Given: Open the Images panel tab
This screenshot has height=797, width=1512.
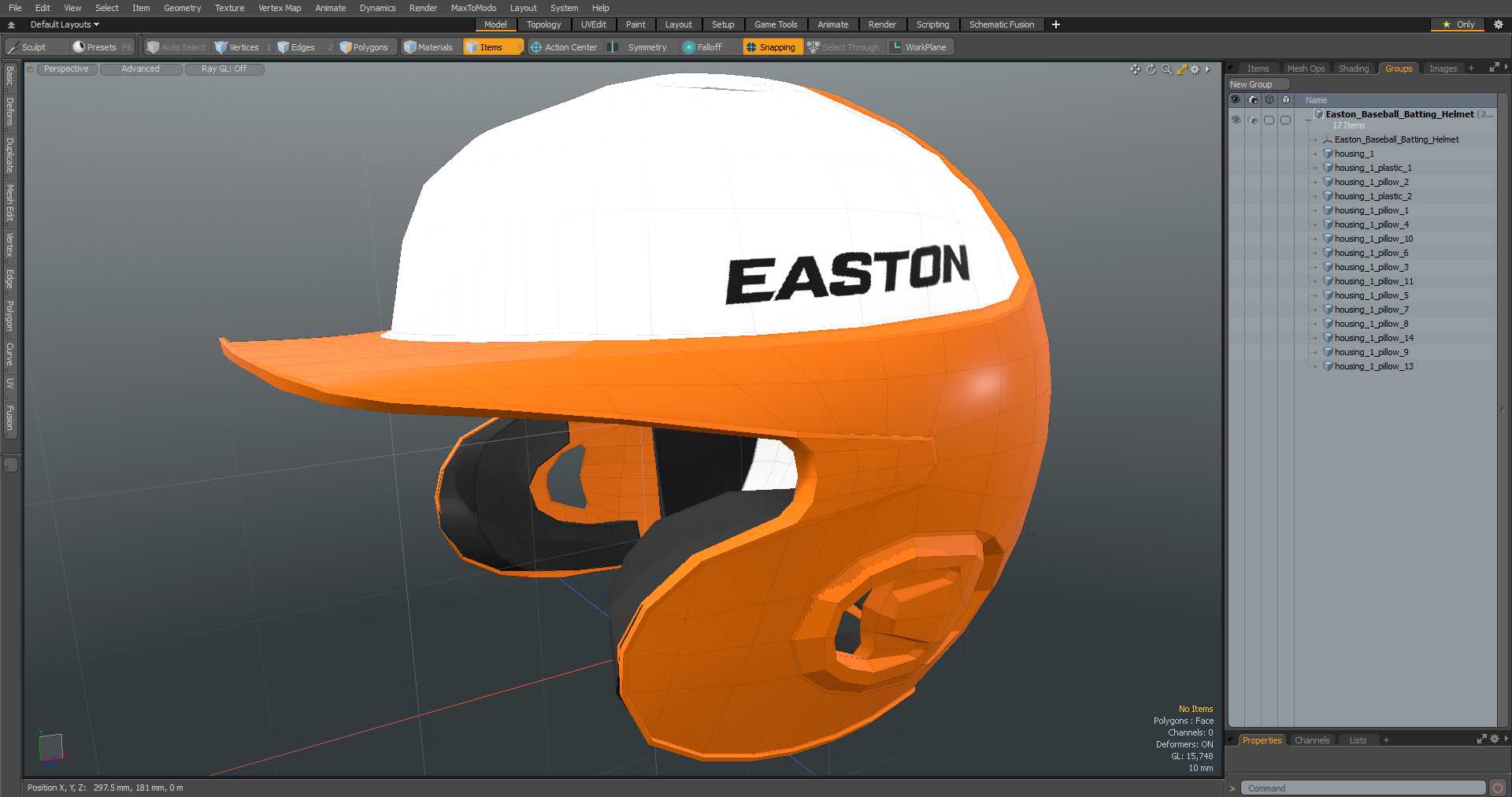Looking at the screenshot, I should [x=1443, y=69].
